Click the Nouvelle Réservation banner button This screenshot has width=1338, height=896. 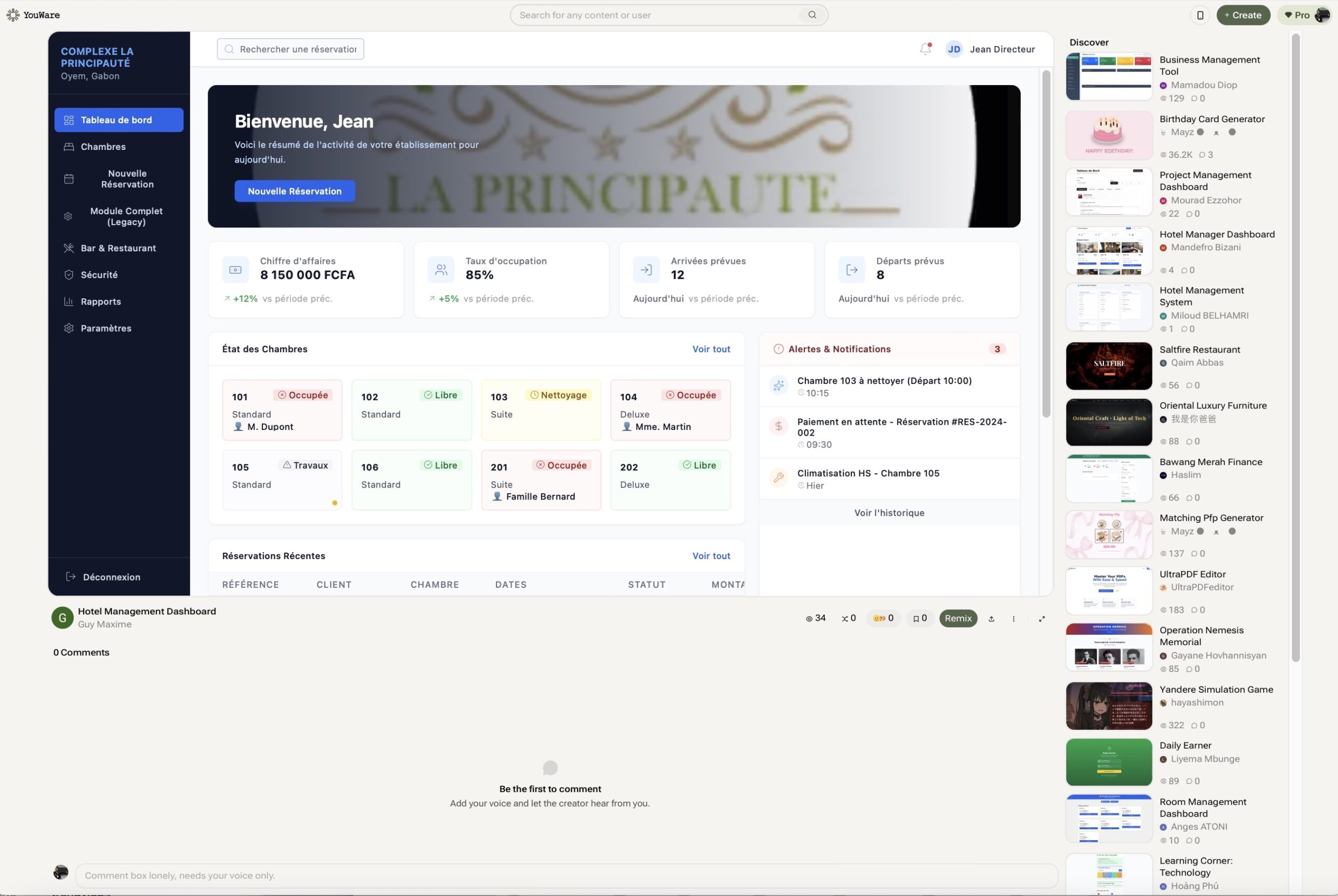294,191
